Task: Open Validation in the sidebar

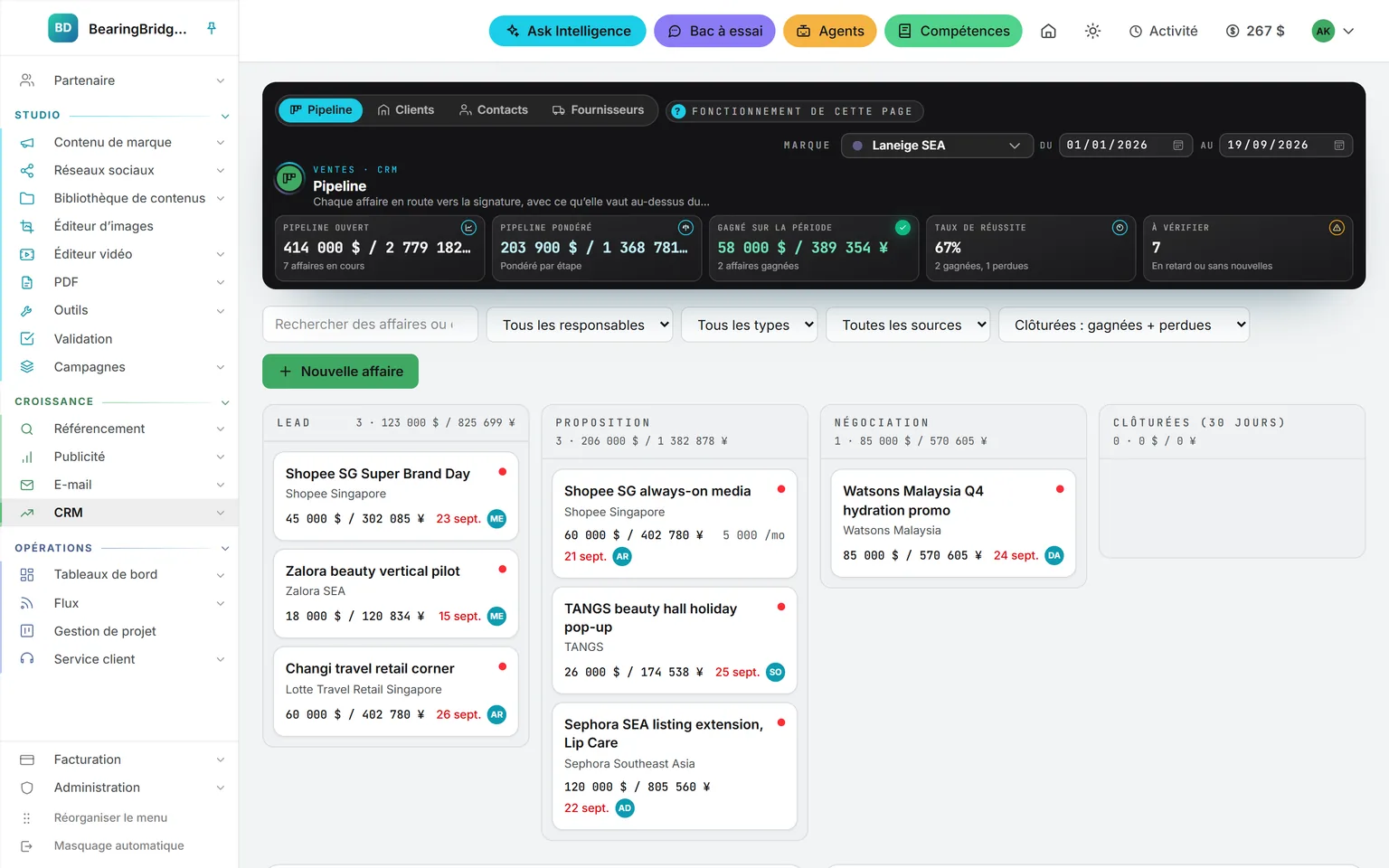Action: [119, 339]
